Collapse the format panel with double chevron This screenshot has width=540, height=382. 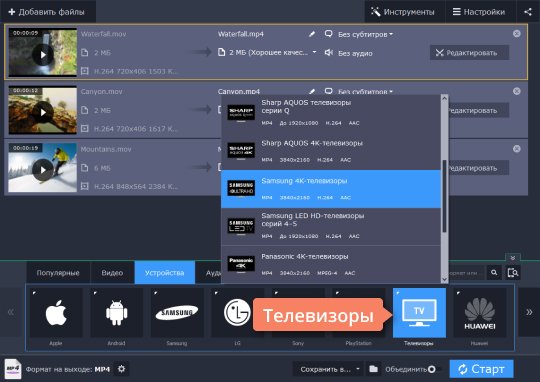click(x=512, y=258)
